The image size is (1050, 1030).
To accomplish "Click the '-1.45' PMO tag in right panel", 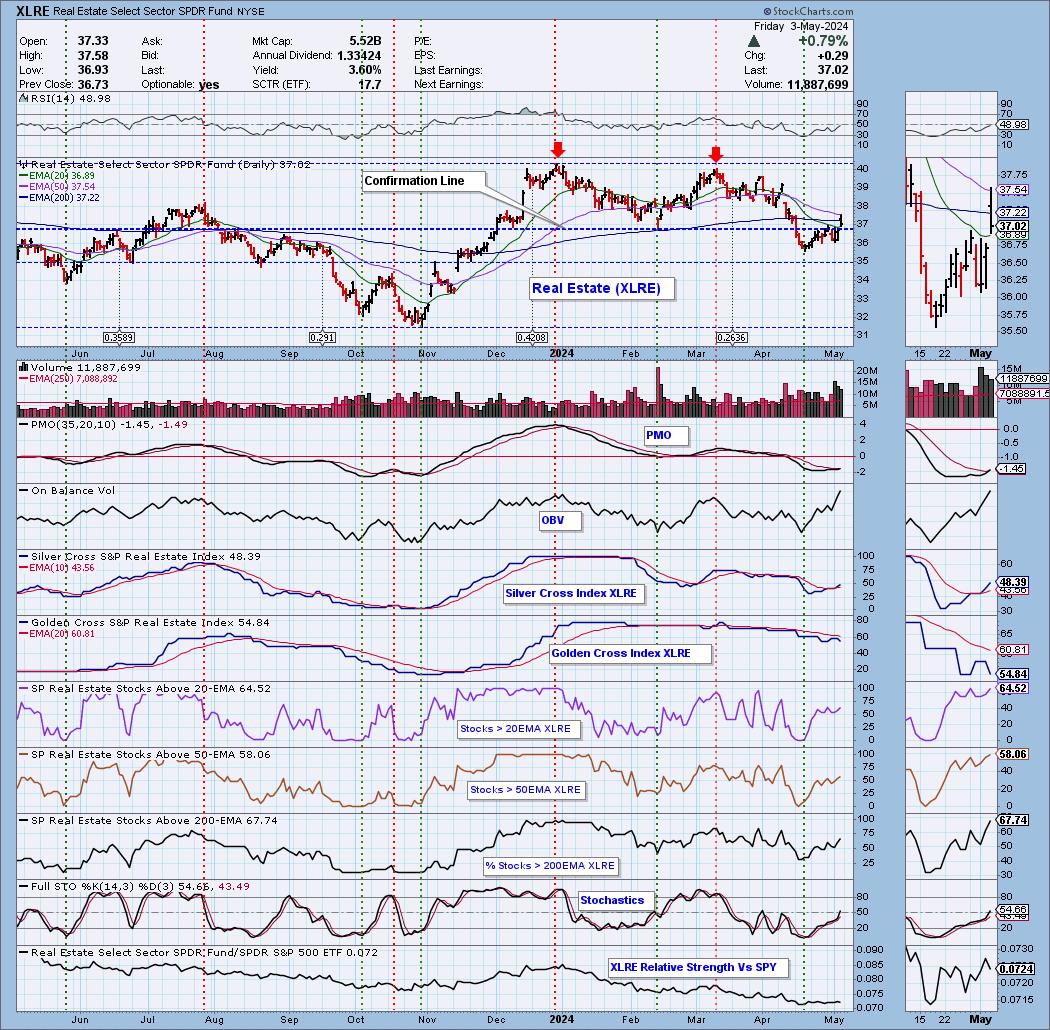I will [x=1012, y=469].
